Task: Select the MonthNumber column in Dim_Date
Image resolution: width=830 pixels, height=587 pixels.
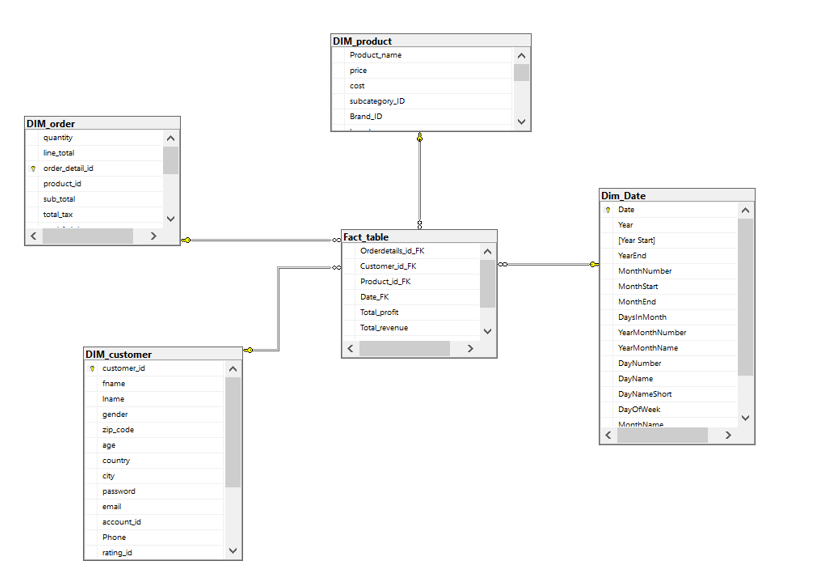Action: (669, 271)
